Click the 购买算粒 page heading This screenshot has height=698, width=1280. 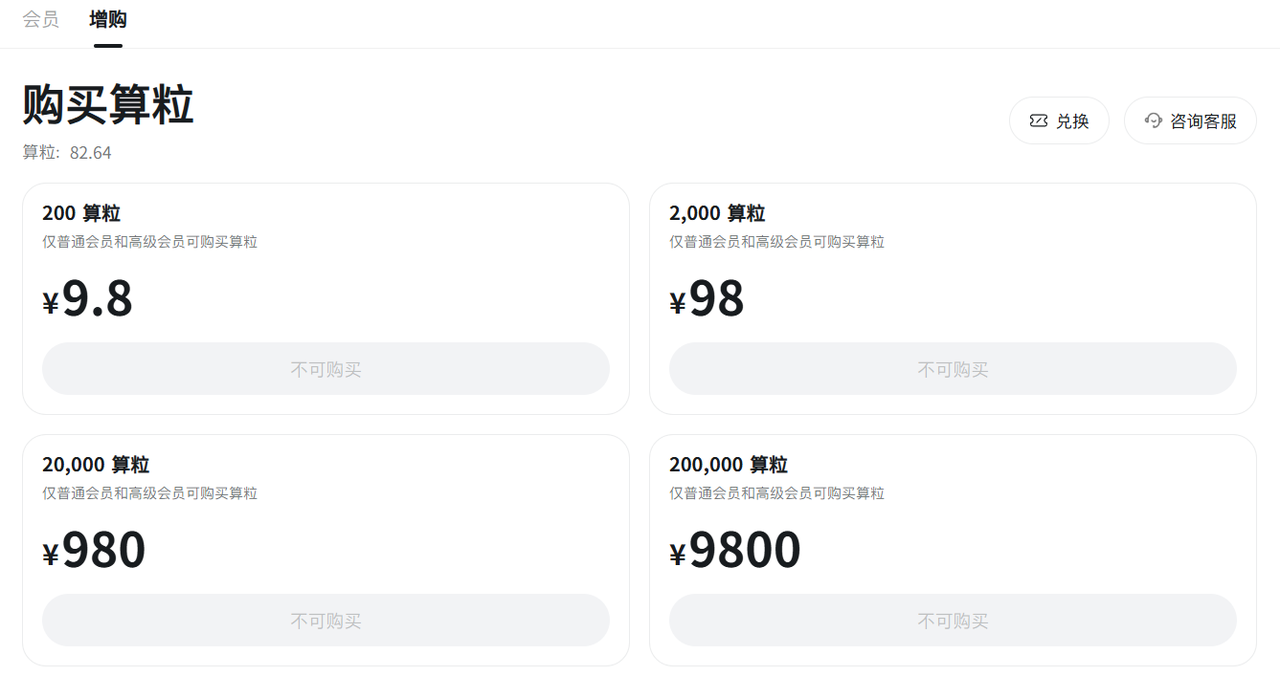[x=108, y=105]
